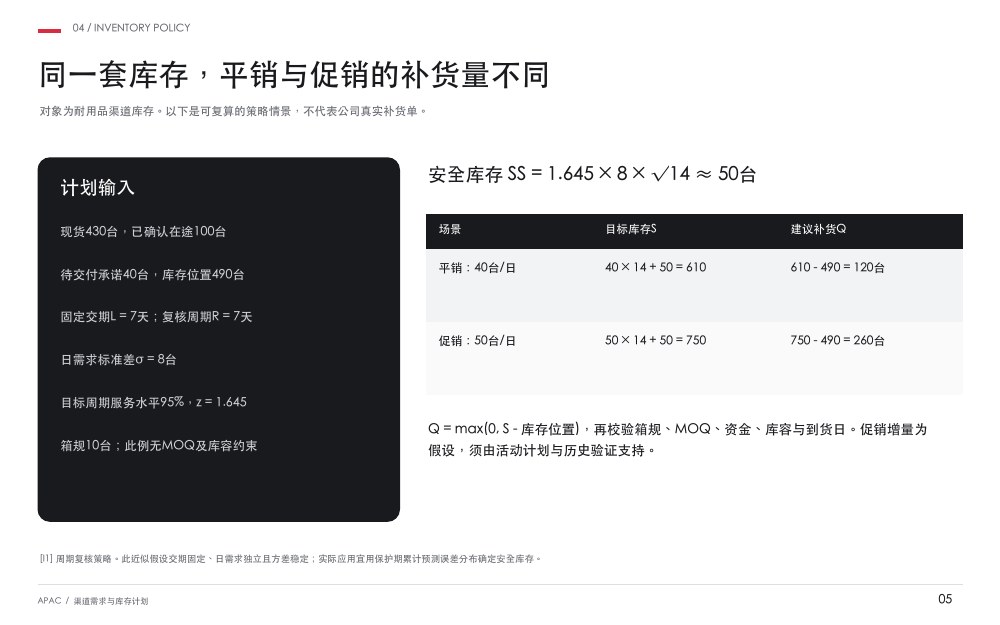Image resolution: width=1000 pixels, height=625 pixels.
Task: Click the '场景' column header
Action: coord(450,229)
